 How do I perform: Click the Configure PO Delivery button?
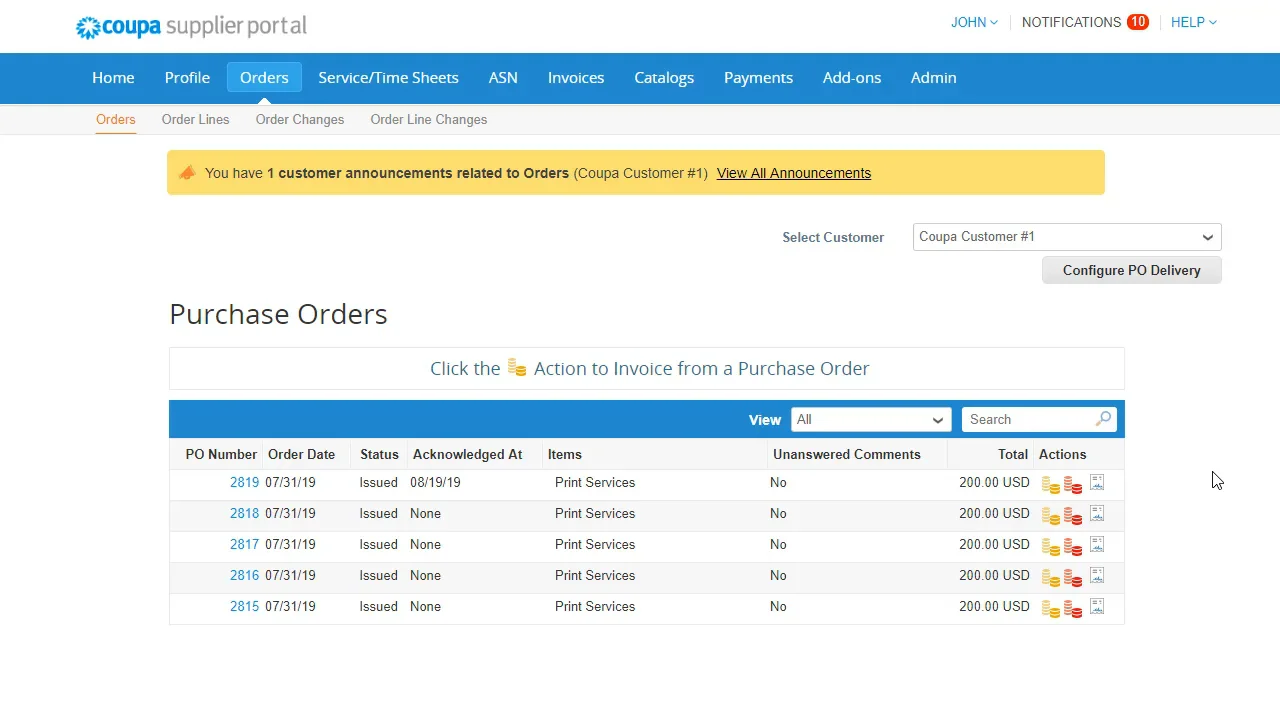tap(1132, 270)
